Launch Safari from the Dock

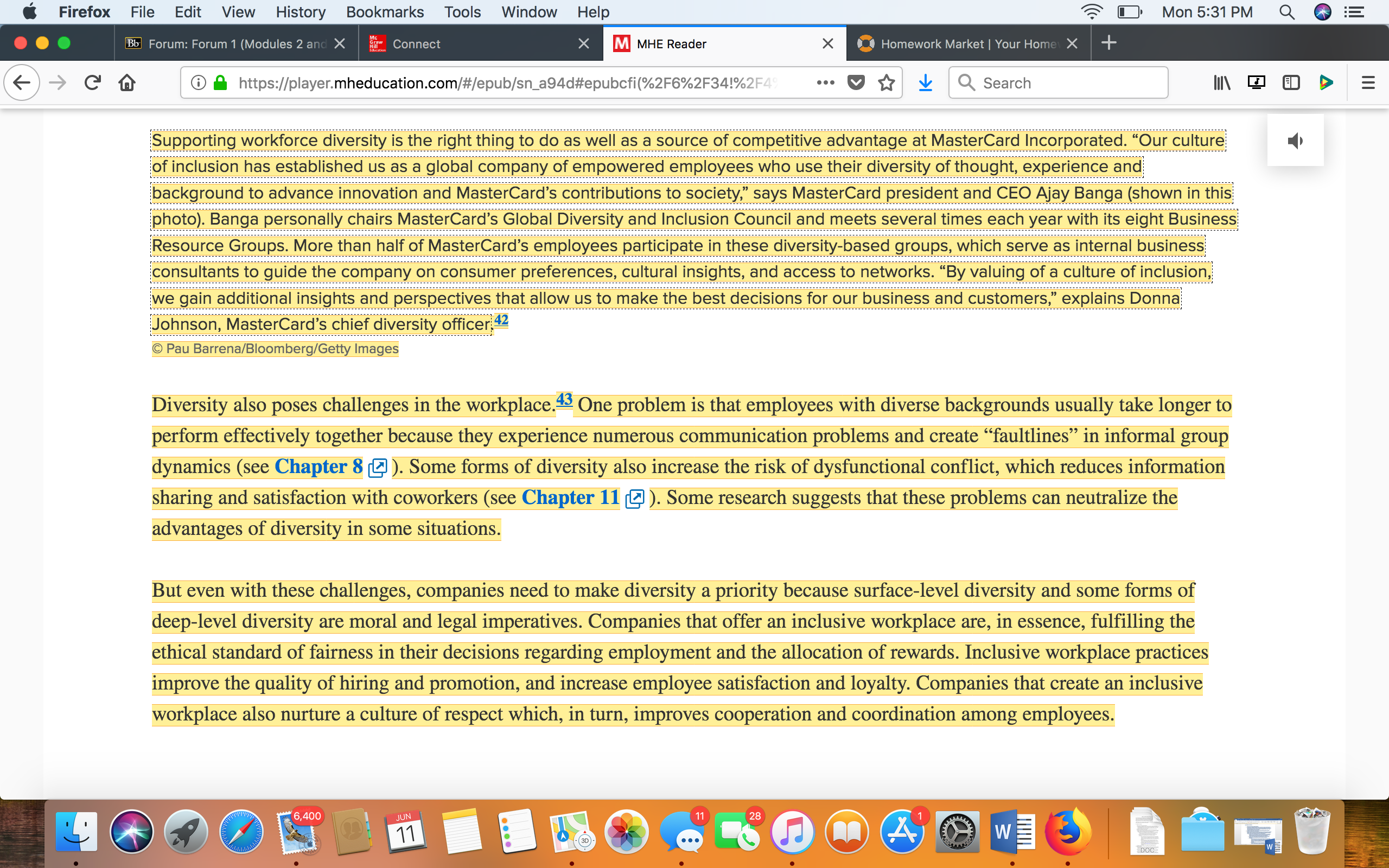click(241, 831)
